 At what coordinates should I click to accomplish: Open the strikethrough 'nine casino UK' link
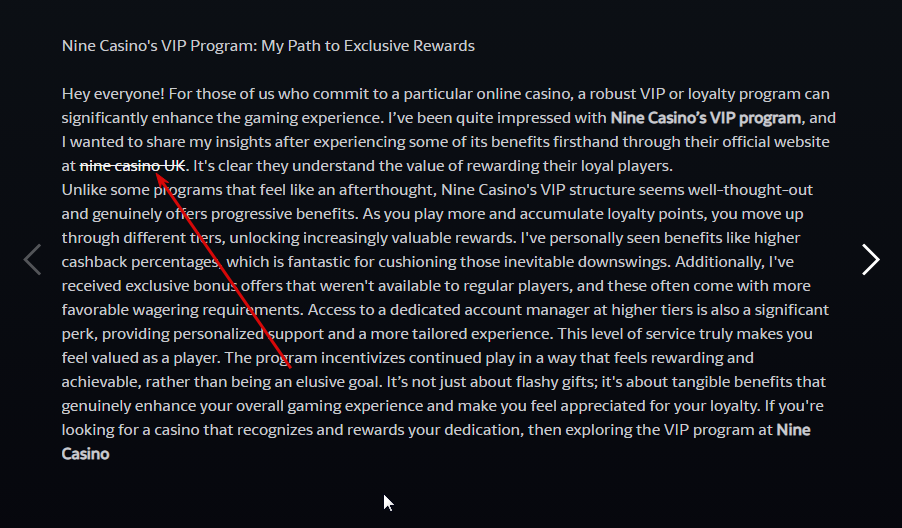point(133,166)
